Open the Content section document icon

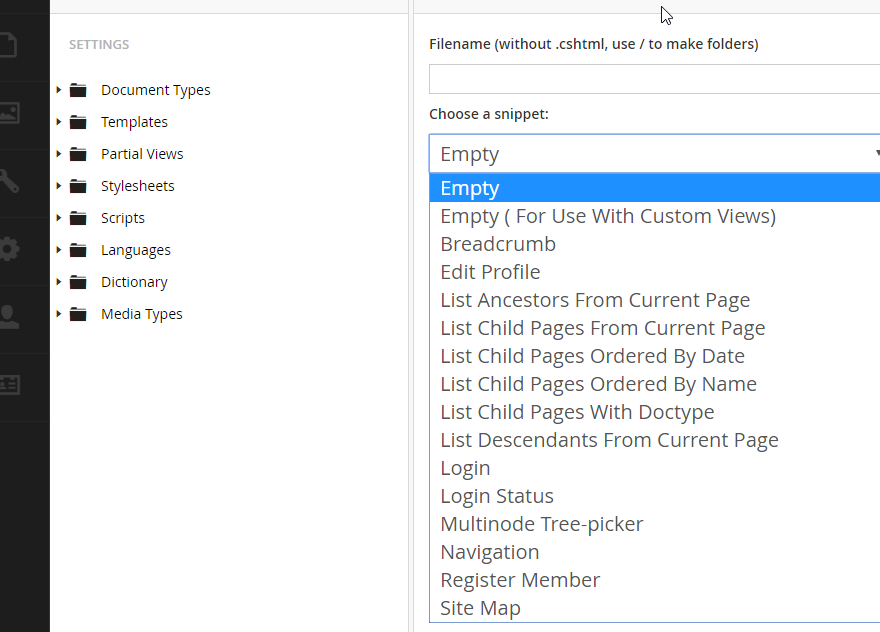8,45
